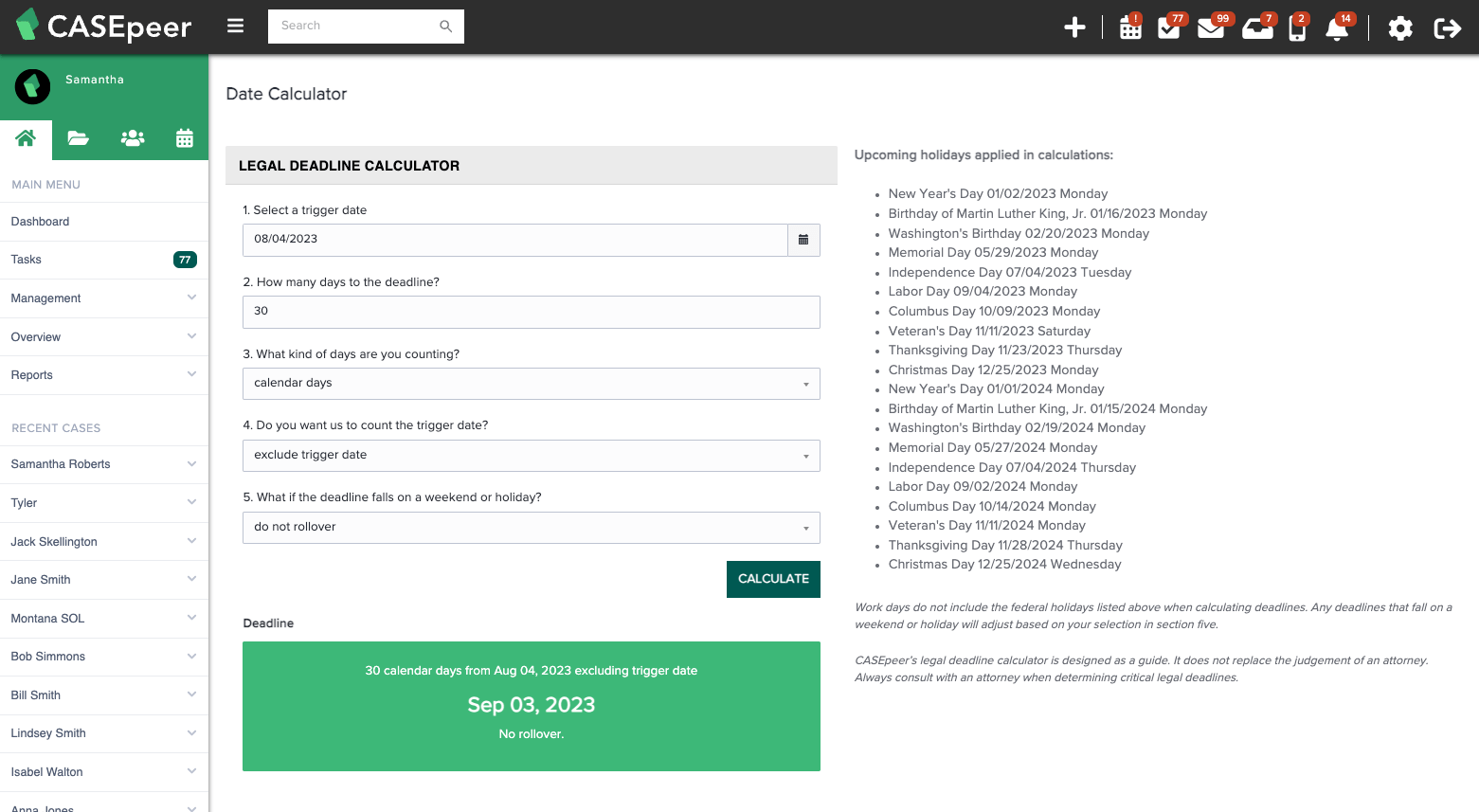Expand the Jack Skellington case entry
This screenshot has height=812, width=1479.
click(104, 541)
